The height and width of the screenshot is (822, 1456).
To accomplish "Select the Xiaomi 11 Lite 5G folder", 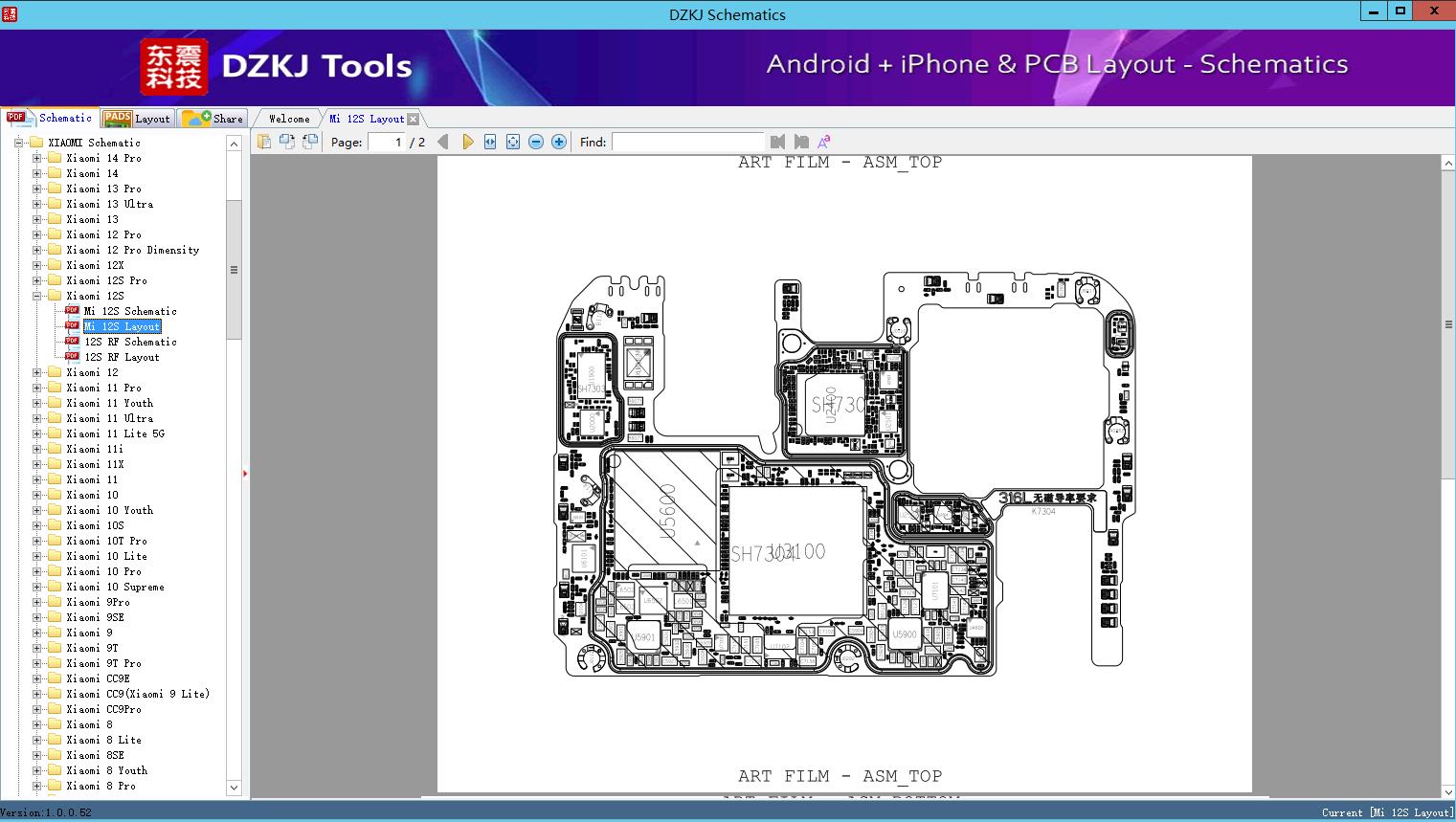I will pos(115,433).
